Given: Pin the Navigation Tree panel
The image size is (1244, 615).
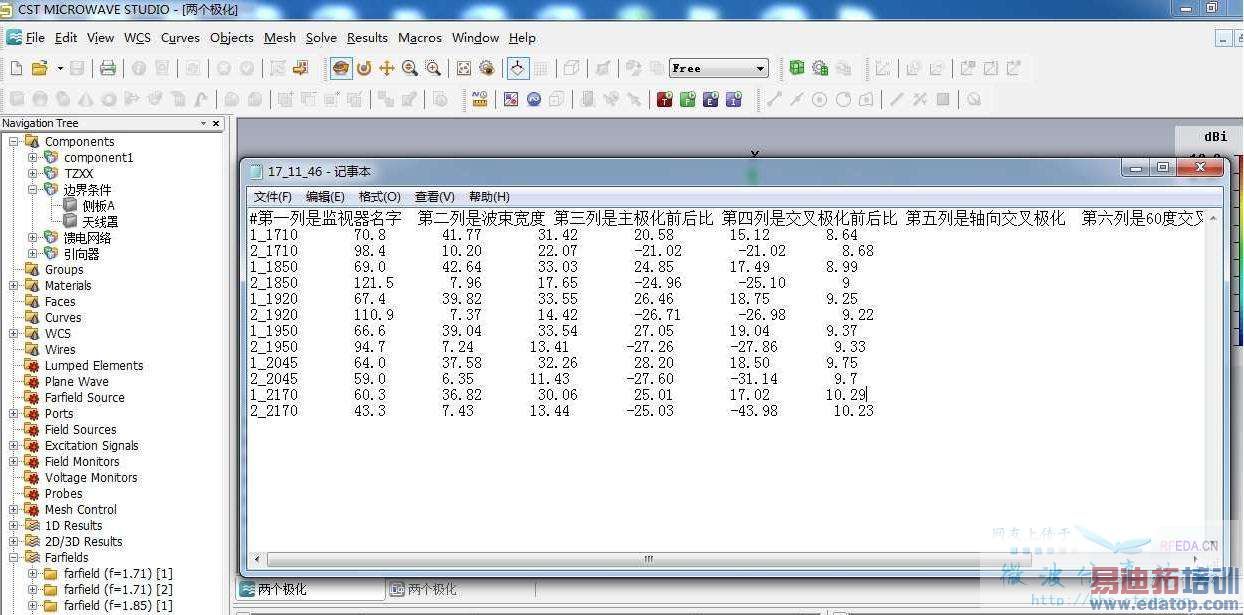Looking at the screenshot, I should (x=202, y=123).
